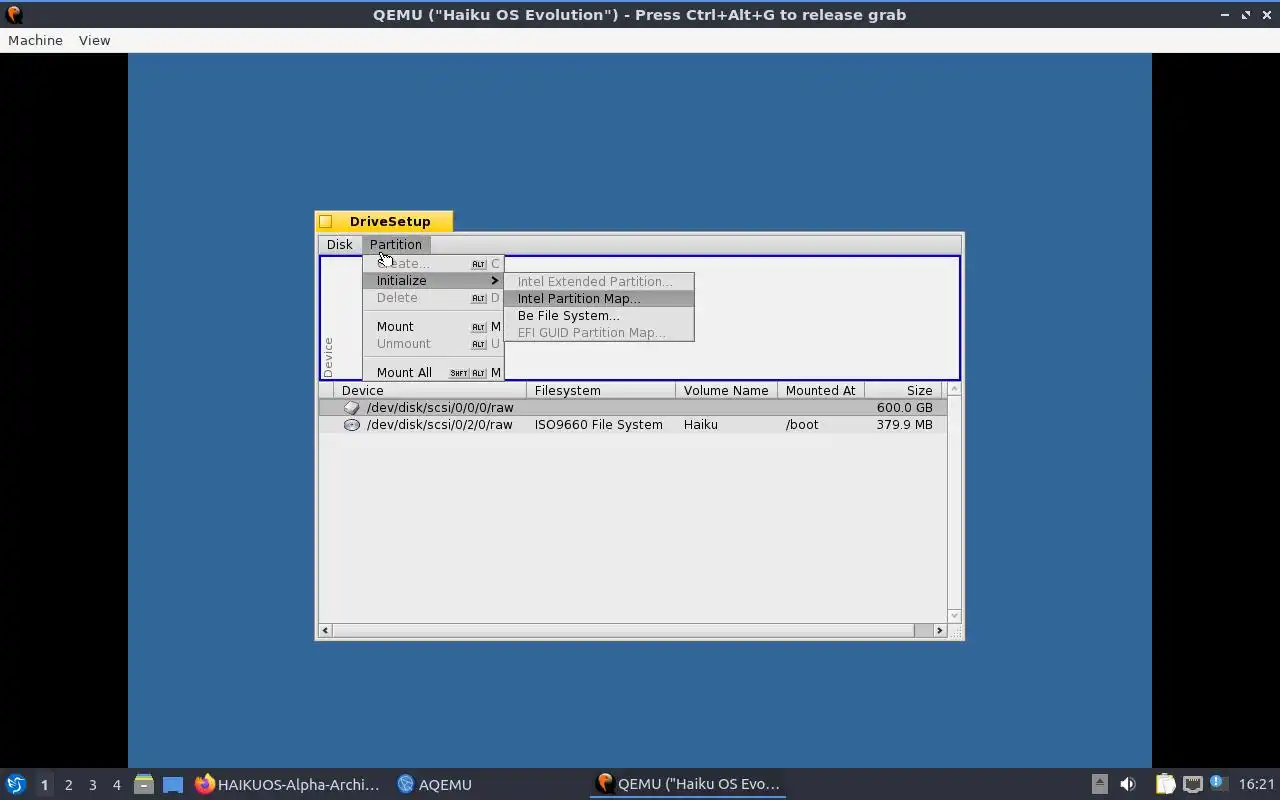Open the network tray icon
The height and width of the screenshot is (800, 1280).
coord(1192,785)
